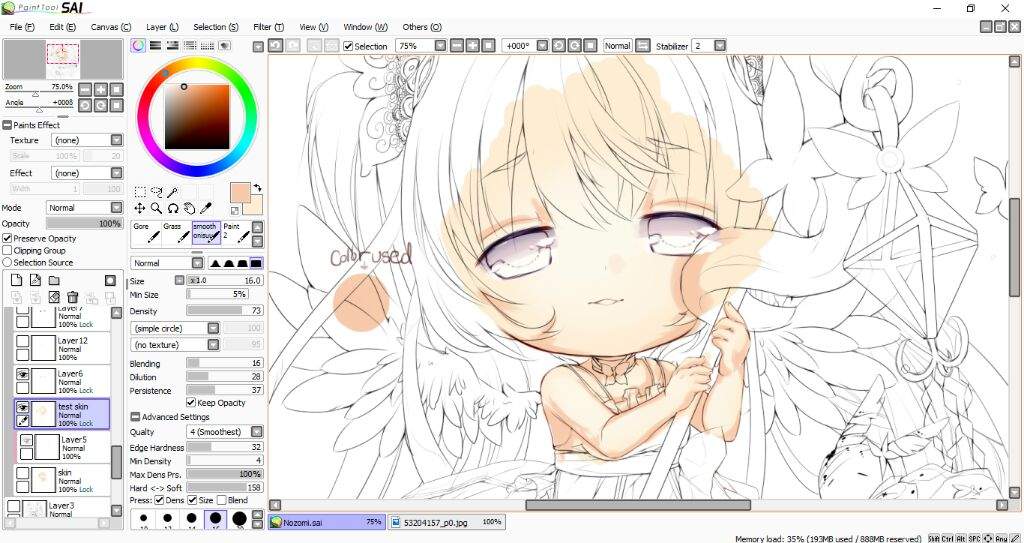The height and width of the screenshot is (543, 1024).
Task: Adjust the Edge Hardness slider
Action: coord(225,448)
